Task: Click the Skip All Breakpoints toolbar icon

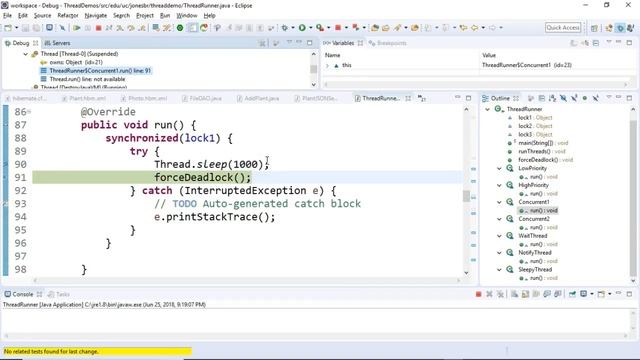Action: 62,28
